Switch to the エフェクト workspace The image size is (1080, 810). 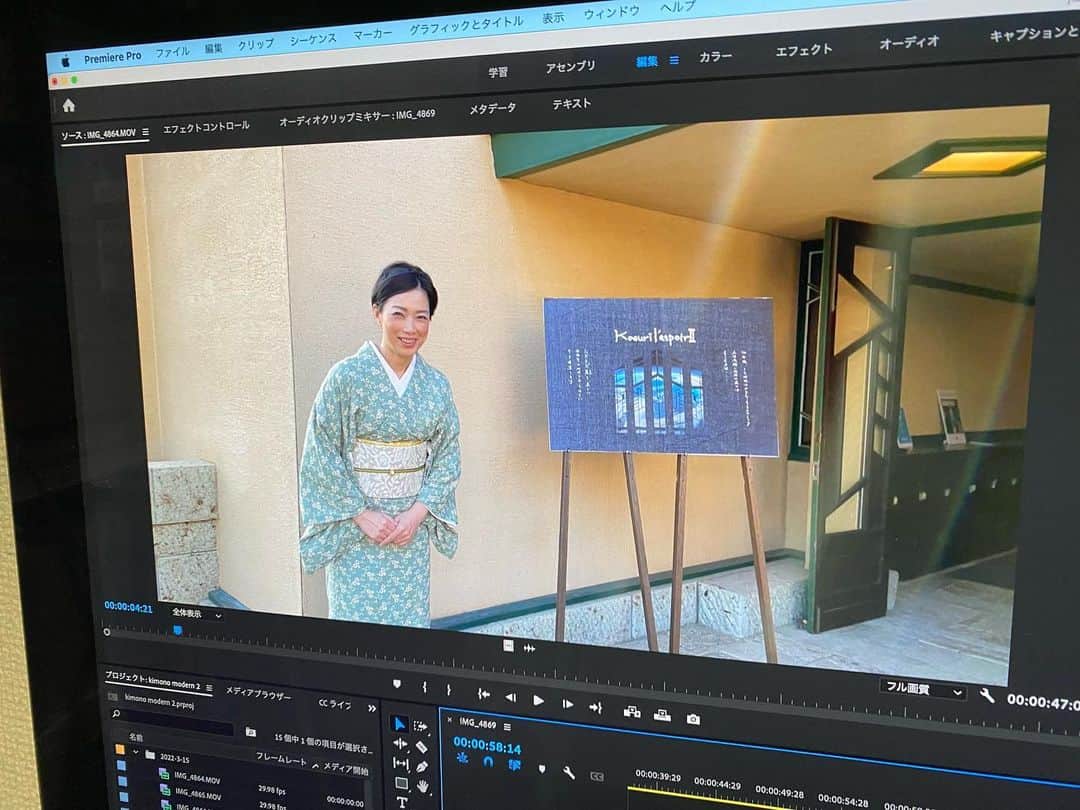pos(804,50)
